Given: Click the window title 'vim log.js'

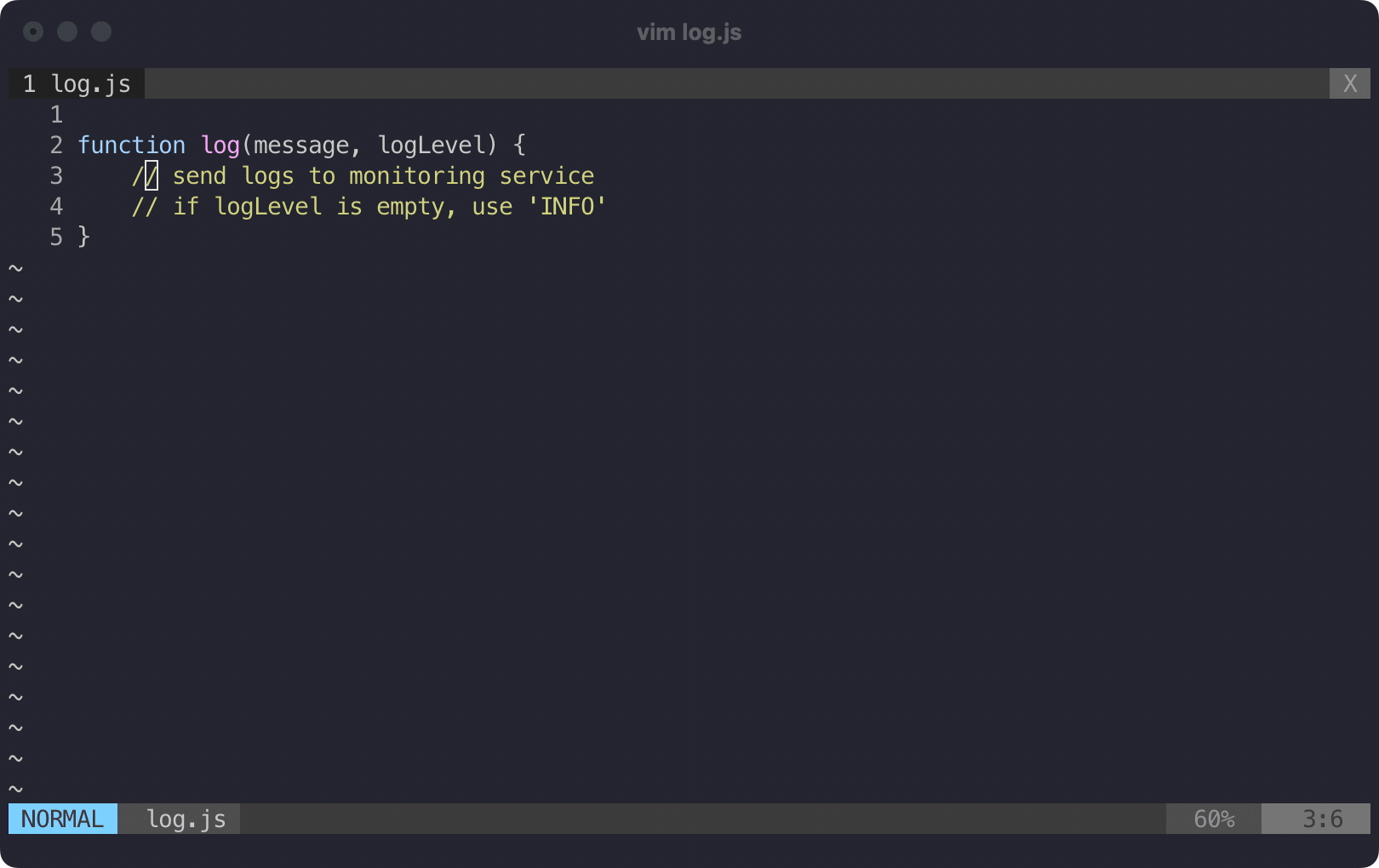Looking at the screenshot, I should (689, 32).
